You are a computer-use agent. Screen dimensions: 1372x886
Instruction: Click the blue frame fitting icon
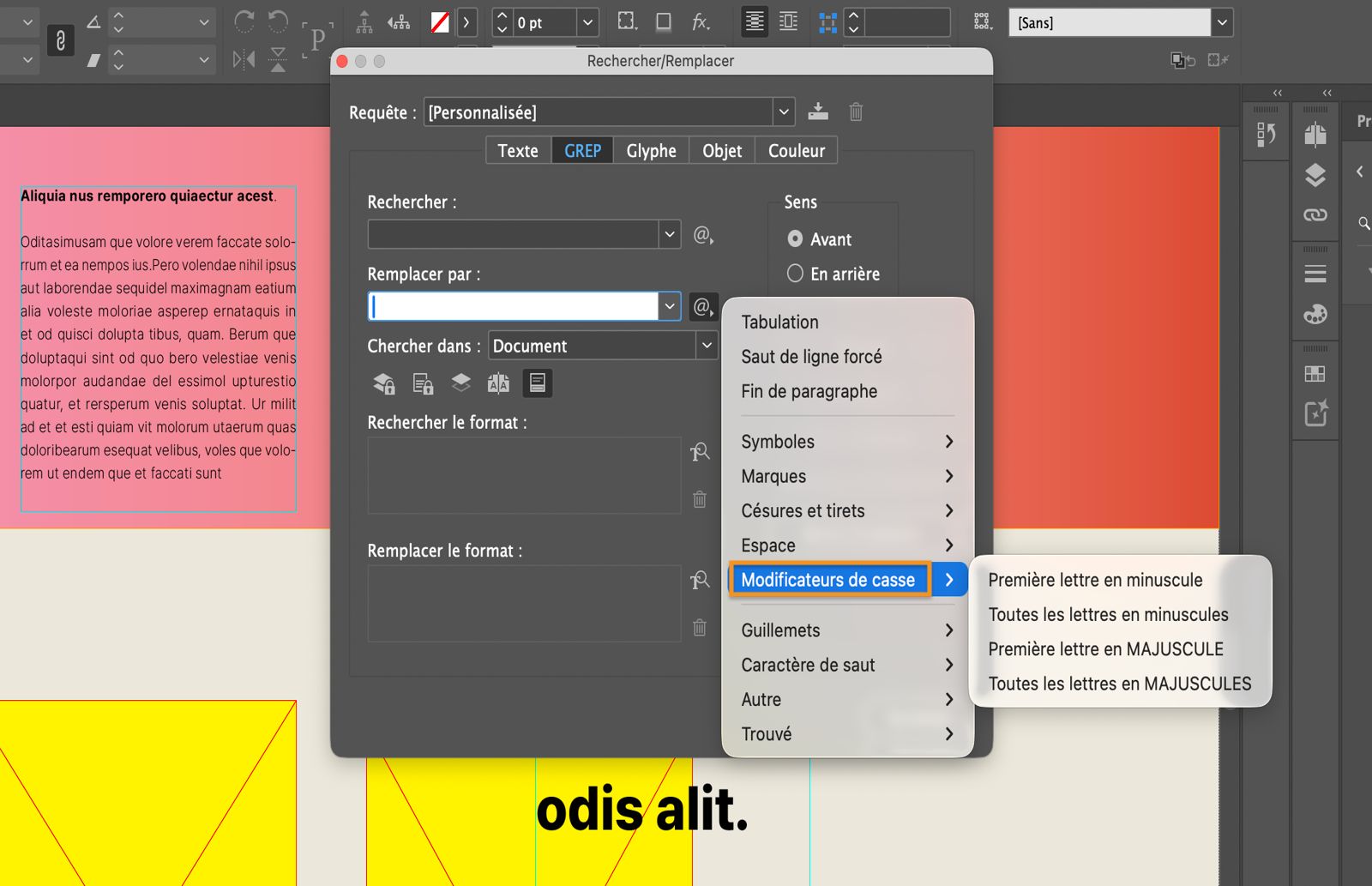tap(827, 22)
